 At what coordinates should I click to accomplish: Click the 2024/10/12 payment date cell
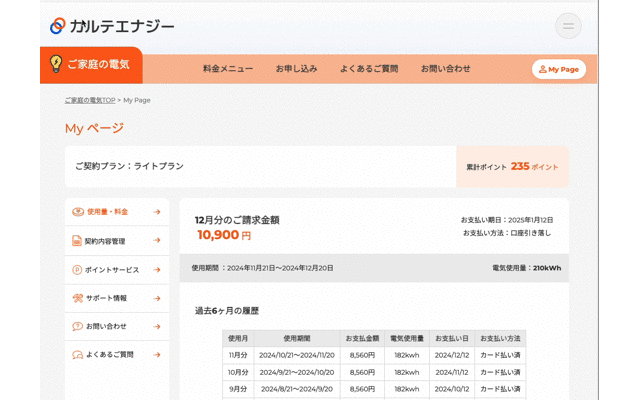pos(452,389)
